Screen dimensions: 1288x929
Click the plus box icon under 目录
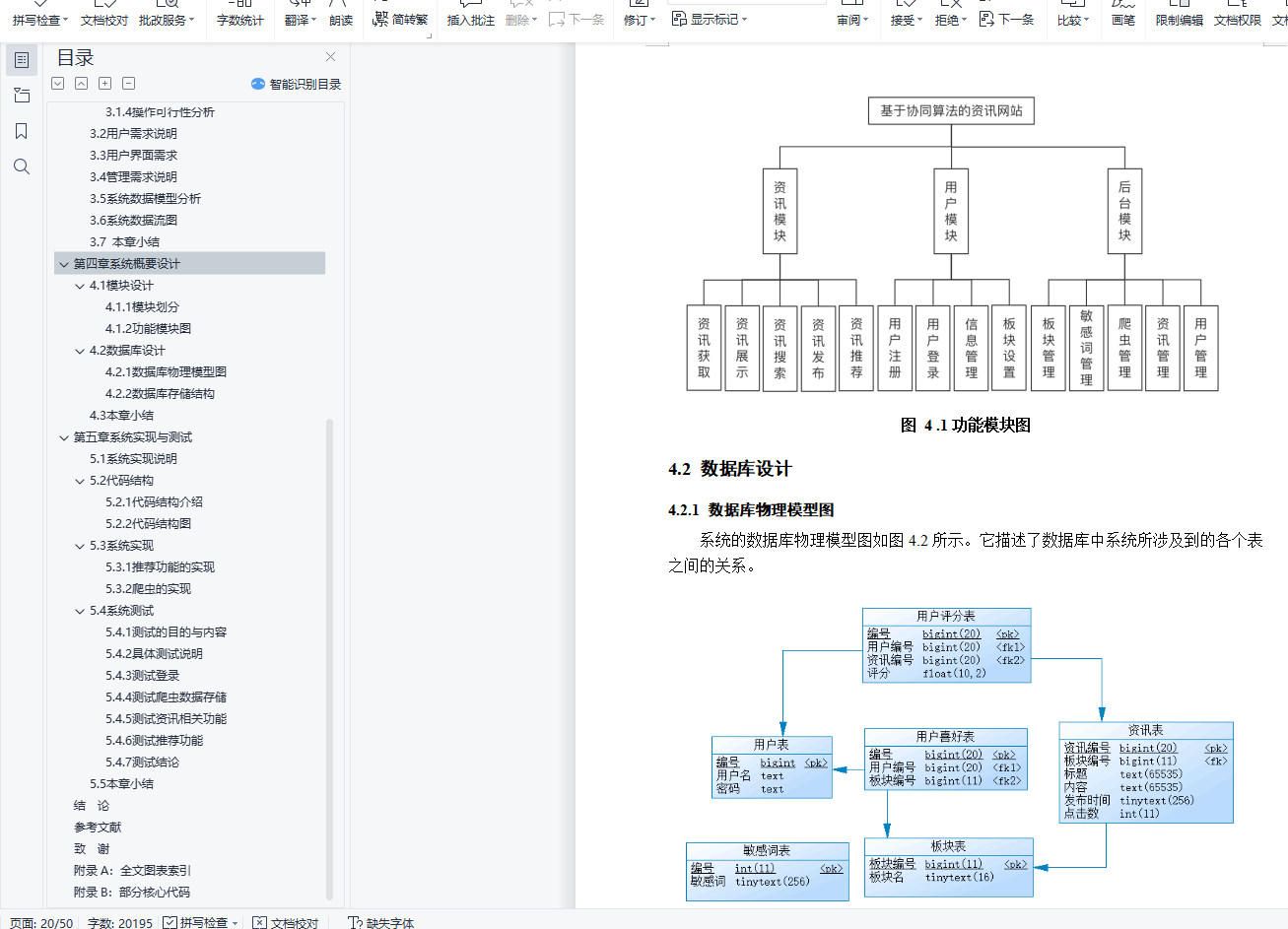(x=105, y=84)
